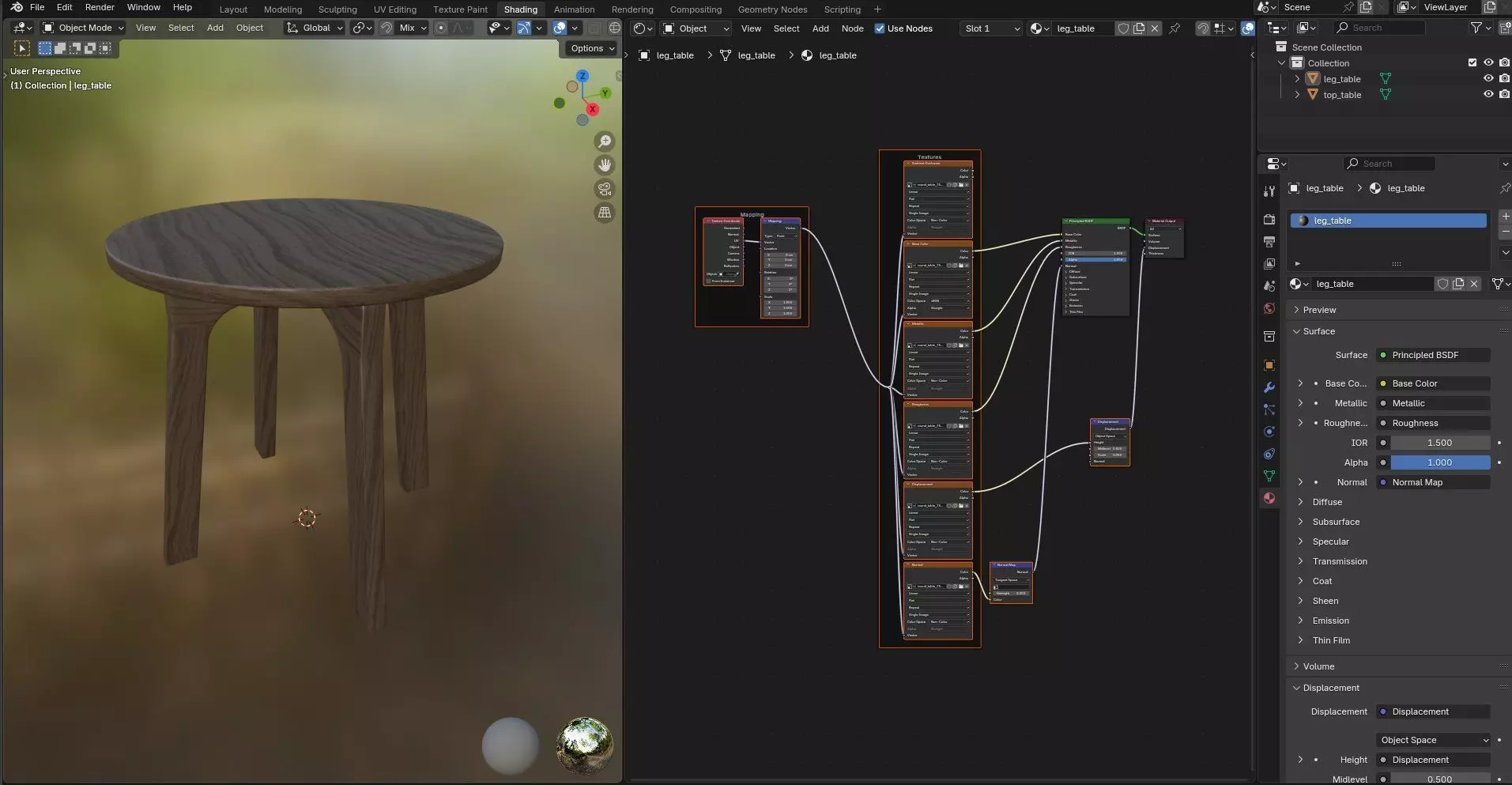
Task: Click new collection icon in Outliner
Action: [x=1505, y=28]
